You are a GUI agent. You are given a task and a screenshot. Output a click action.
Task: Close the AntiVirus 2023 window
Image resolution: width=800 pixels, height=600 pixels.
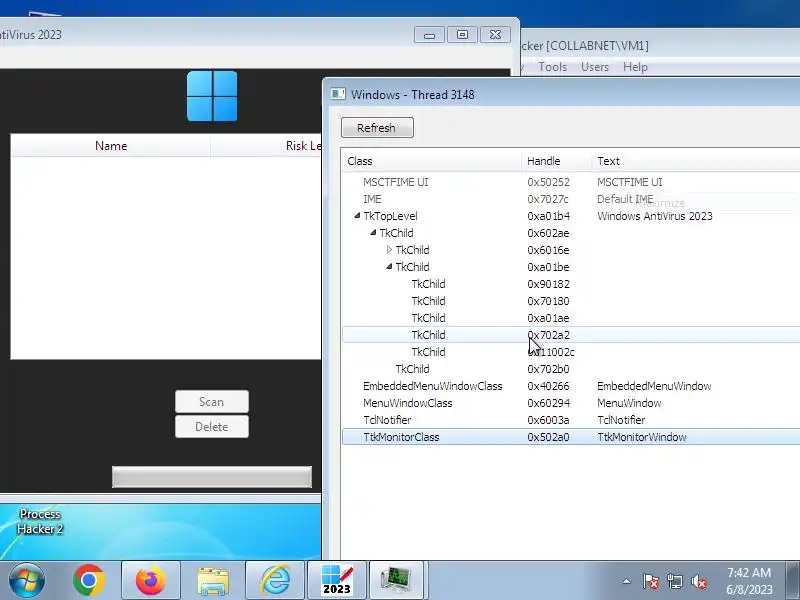pyautogui.click(x=495, y=35)
